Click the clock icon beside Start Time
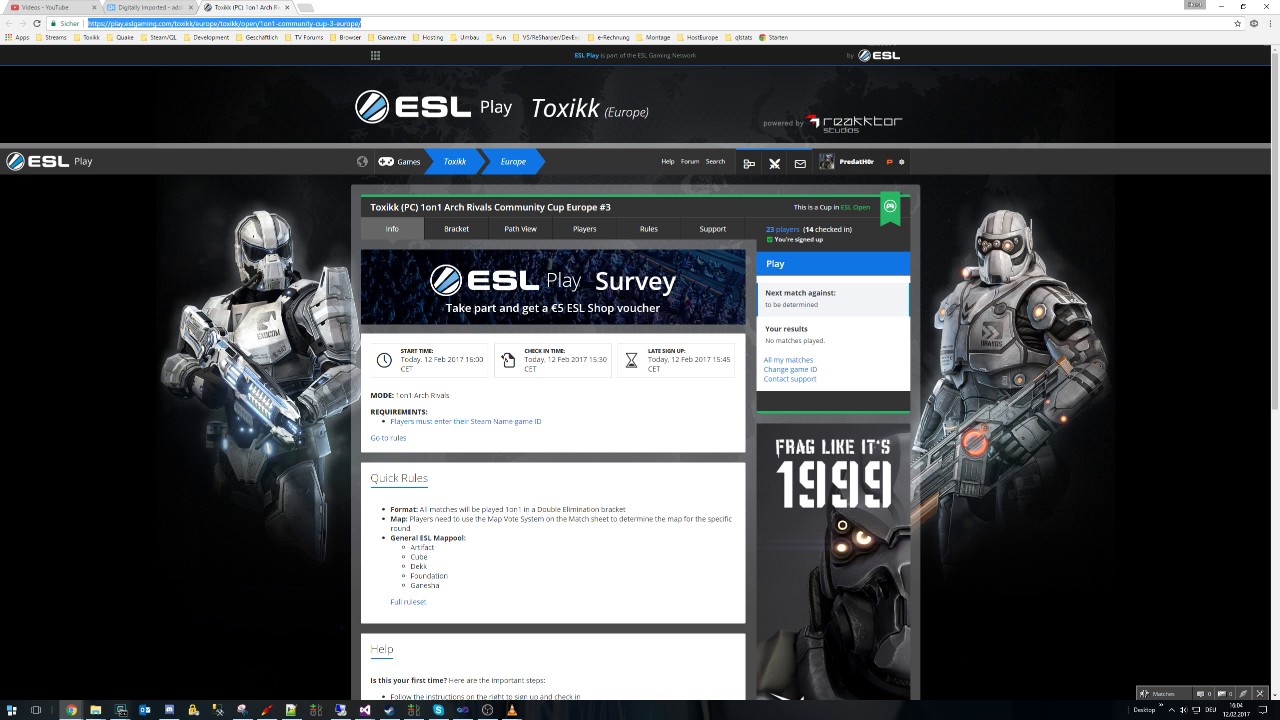1280x720 pixels. coord(384,360)
